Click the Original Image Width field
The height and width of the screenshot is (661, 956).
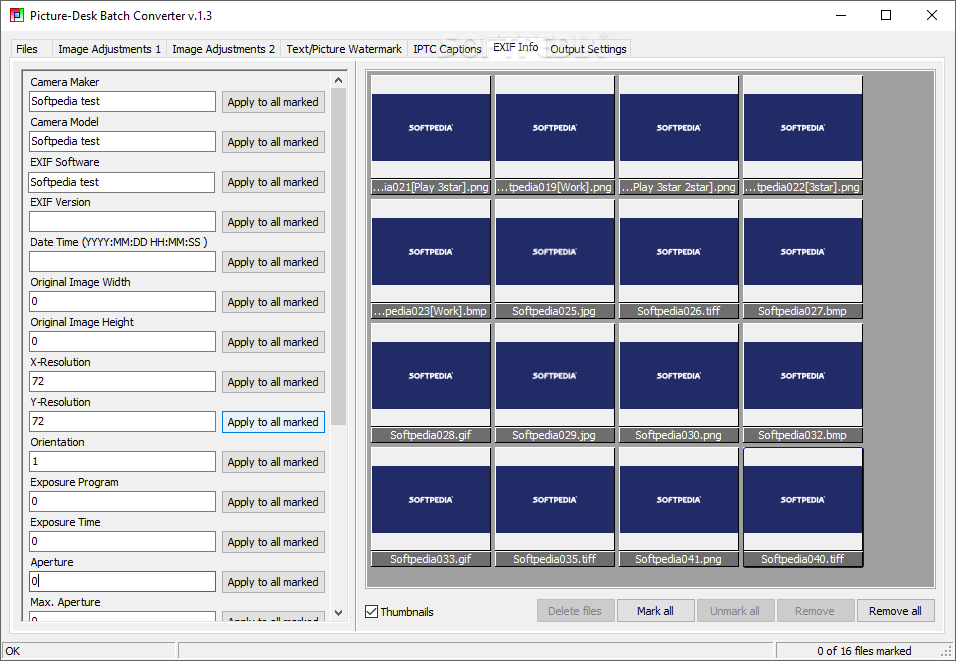[x=122, y=301]
